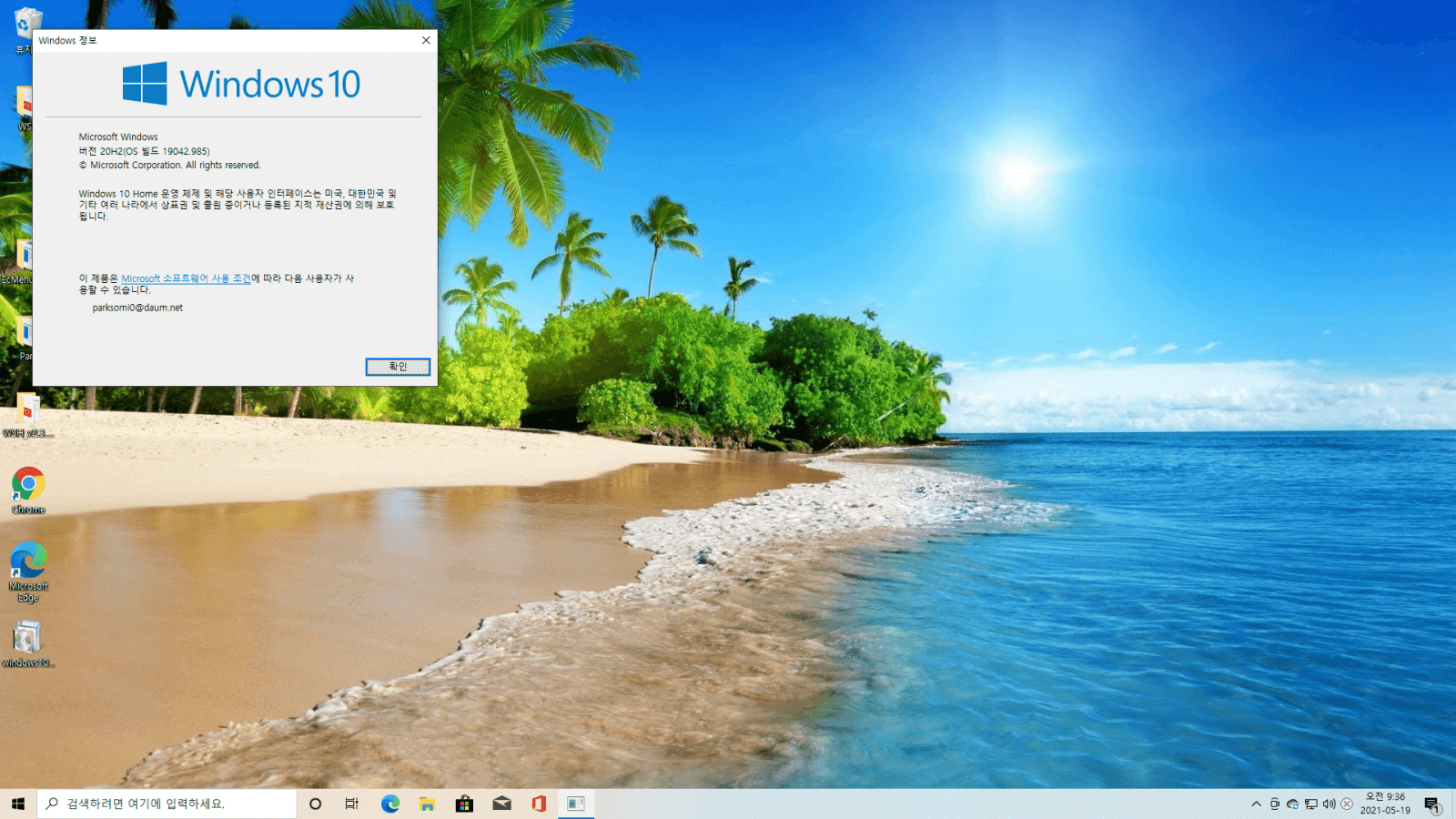Select the Chrome desktop shortcut

coord(28,490)
